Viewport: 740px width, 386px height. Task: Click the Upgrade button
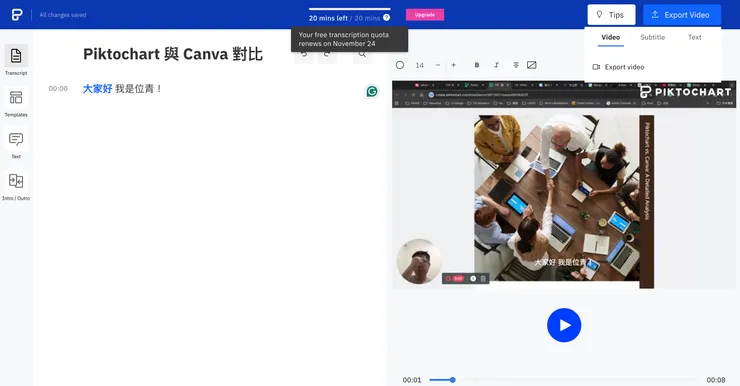(x=425, y=15)
